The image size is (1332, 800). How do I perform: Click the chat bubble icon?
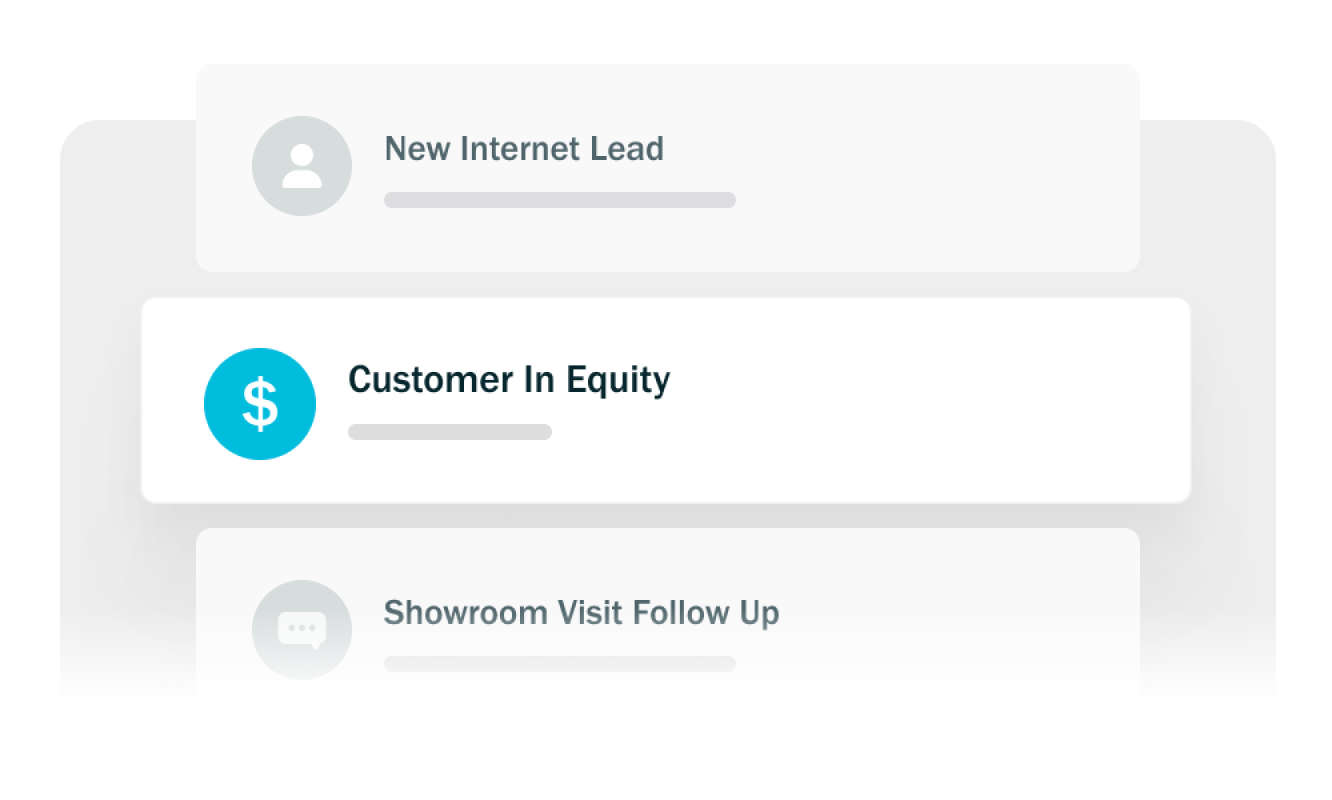point(301,630)
